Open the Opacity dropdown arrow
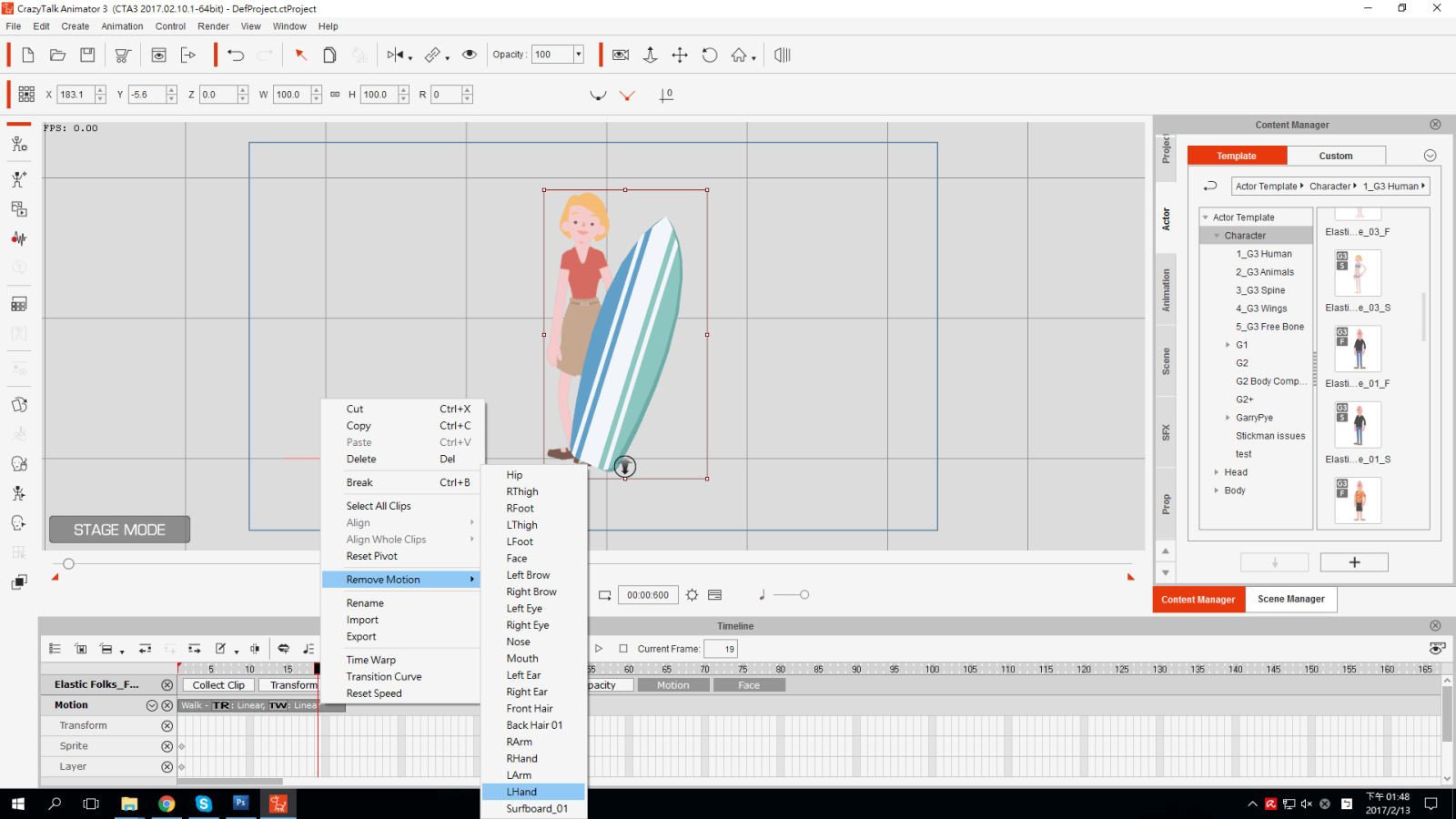The width and height of the screenshot is (1456, 819). 578,55
